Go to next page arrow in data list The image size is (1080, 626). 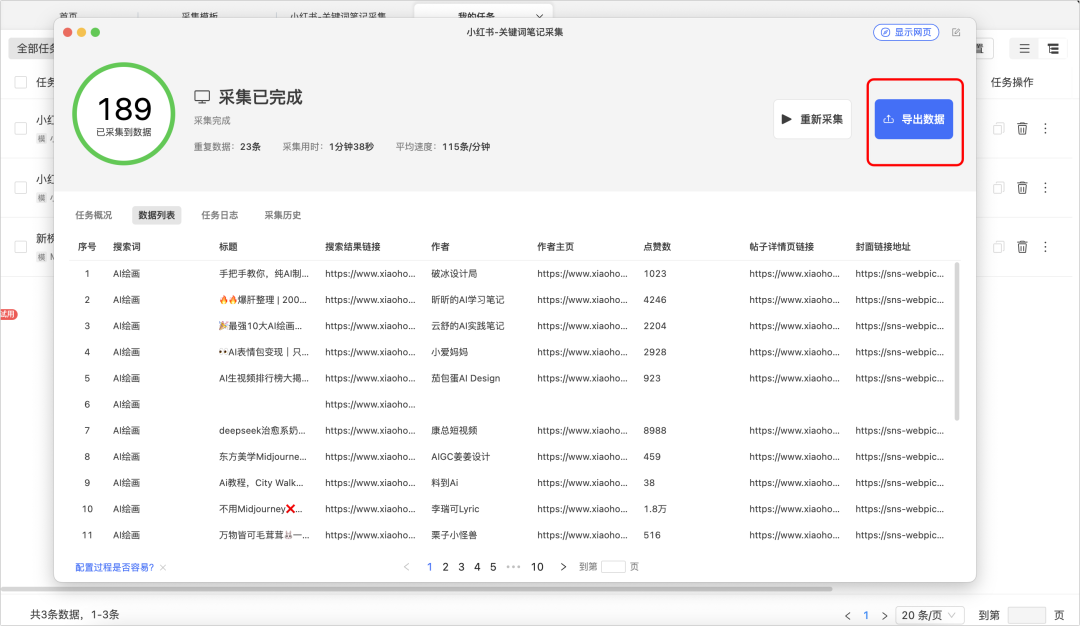pos(563,567)
